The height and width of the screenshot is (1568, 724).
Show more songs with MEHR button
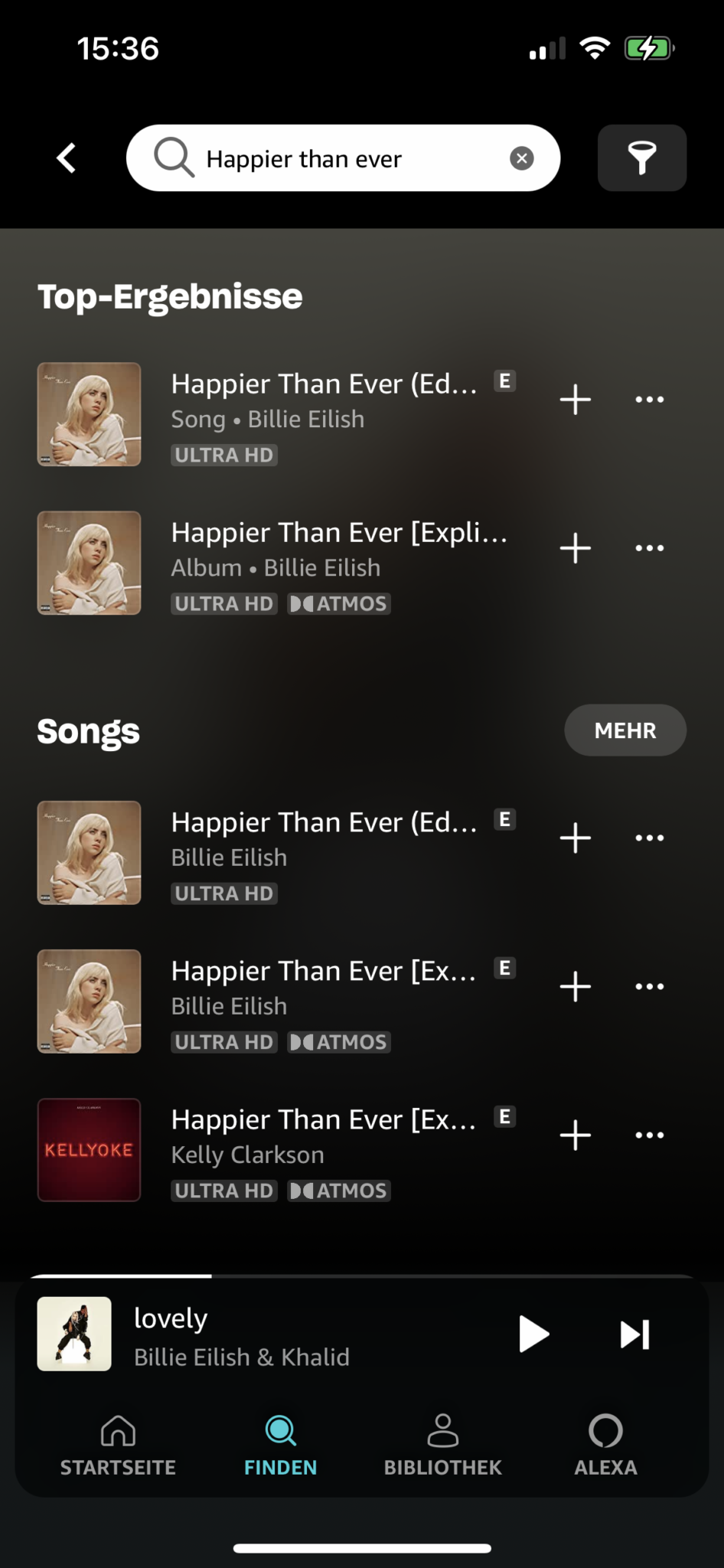click(625, 730)
